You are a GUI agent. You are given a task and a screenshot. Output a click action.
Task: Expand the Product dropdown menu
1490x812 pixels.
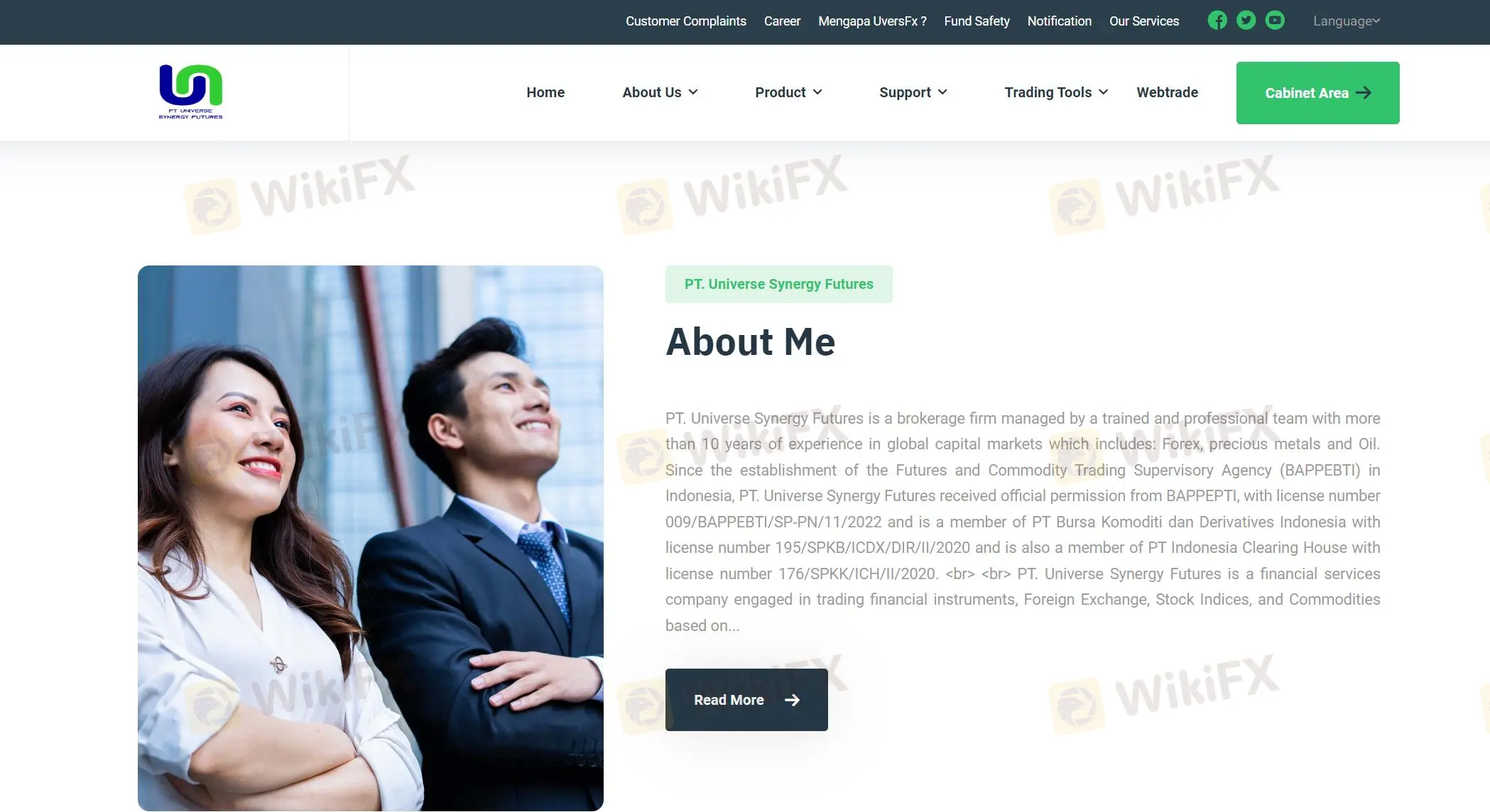(x=788, y=92)
